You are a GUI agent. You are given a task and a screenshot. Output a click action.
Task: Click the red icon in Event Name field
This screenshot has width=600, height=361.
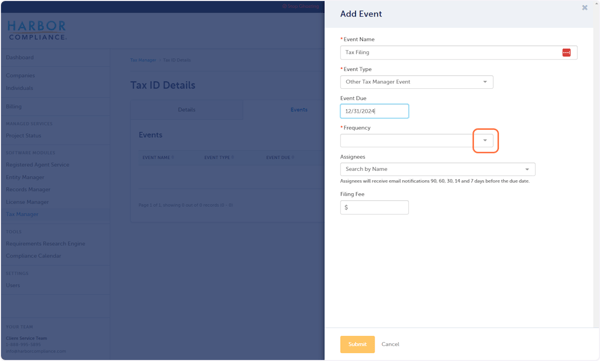pos(566,52)
